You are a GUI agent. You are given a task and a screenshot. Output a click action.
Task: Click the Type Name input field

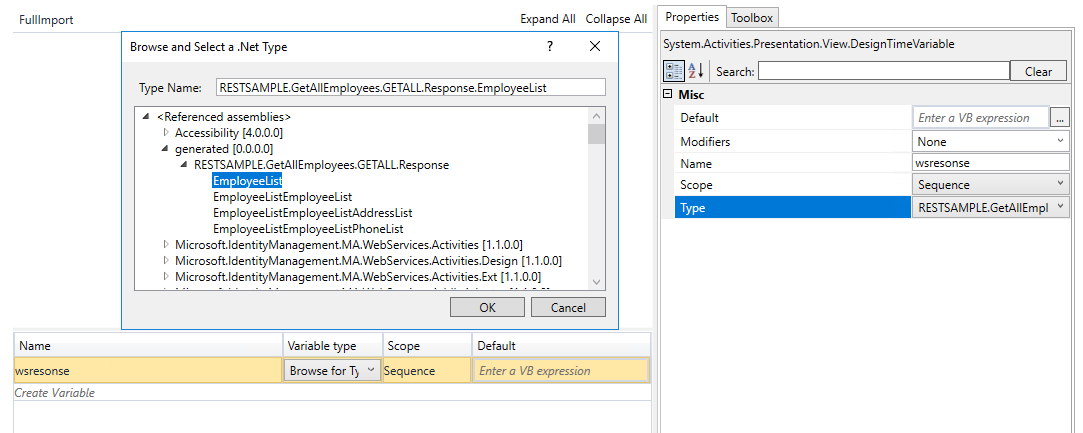click(411, 87)
